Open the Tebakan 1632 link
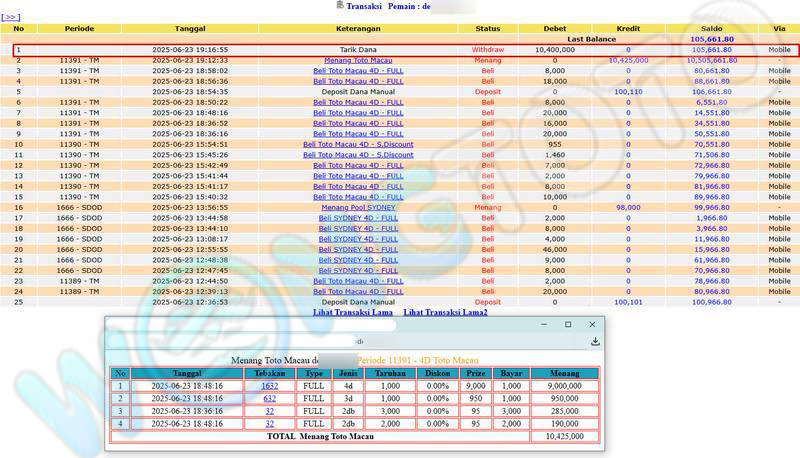This screenshot has width=800, height=458. 270,385
